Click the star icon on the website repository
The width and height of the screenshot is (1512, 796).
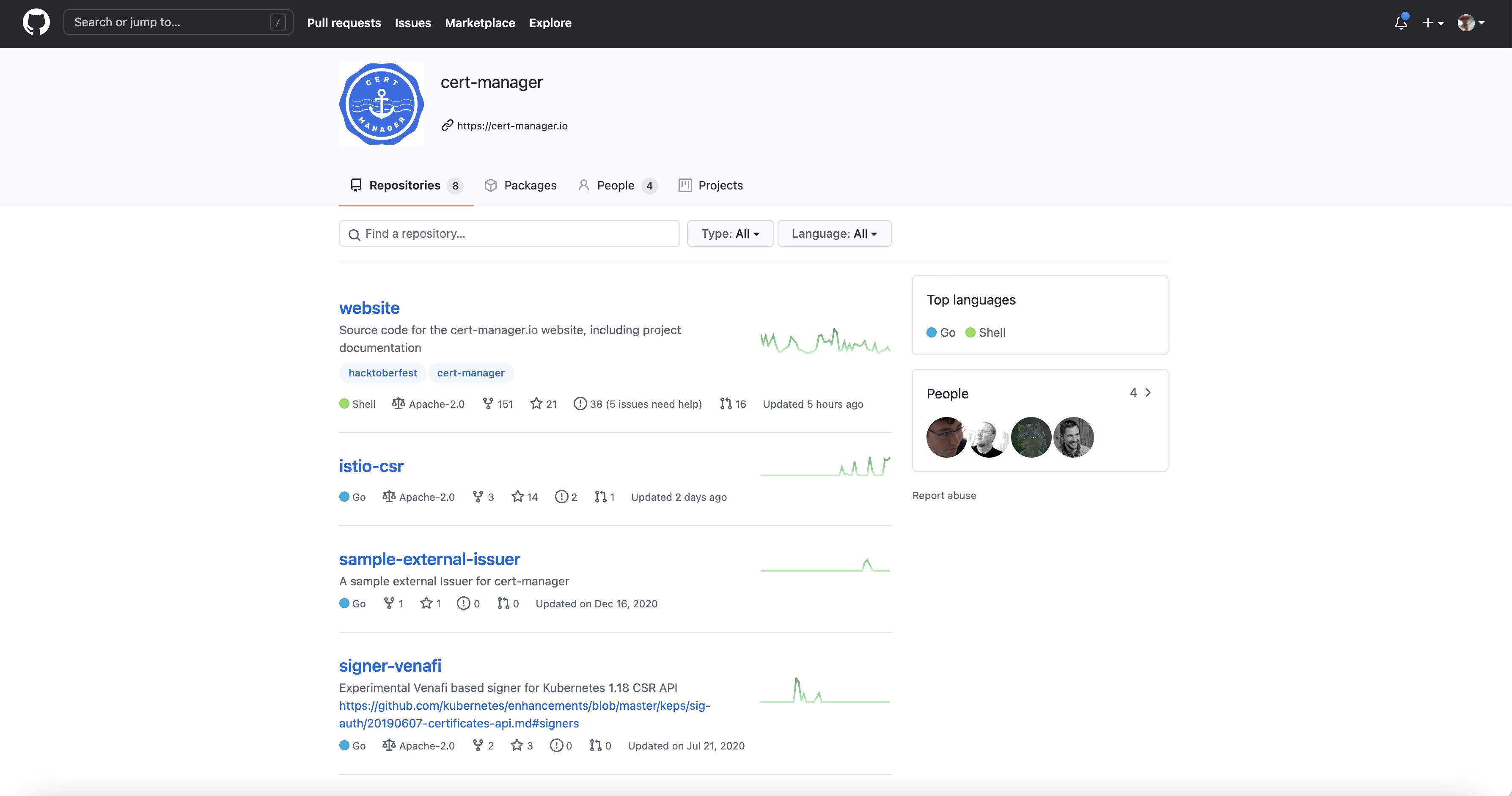pos(536,403)
